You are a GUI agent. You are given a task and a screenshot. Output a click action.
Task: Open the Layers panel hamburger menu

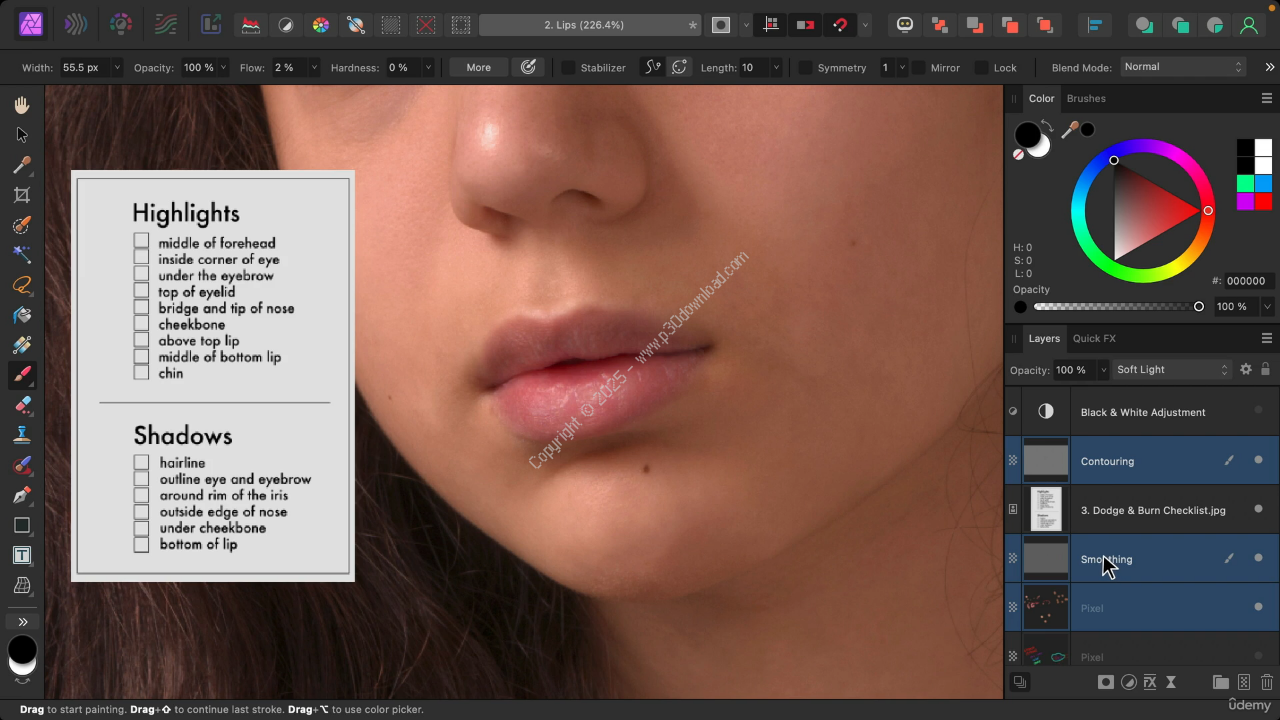[1266, 338]
